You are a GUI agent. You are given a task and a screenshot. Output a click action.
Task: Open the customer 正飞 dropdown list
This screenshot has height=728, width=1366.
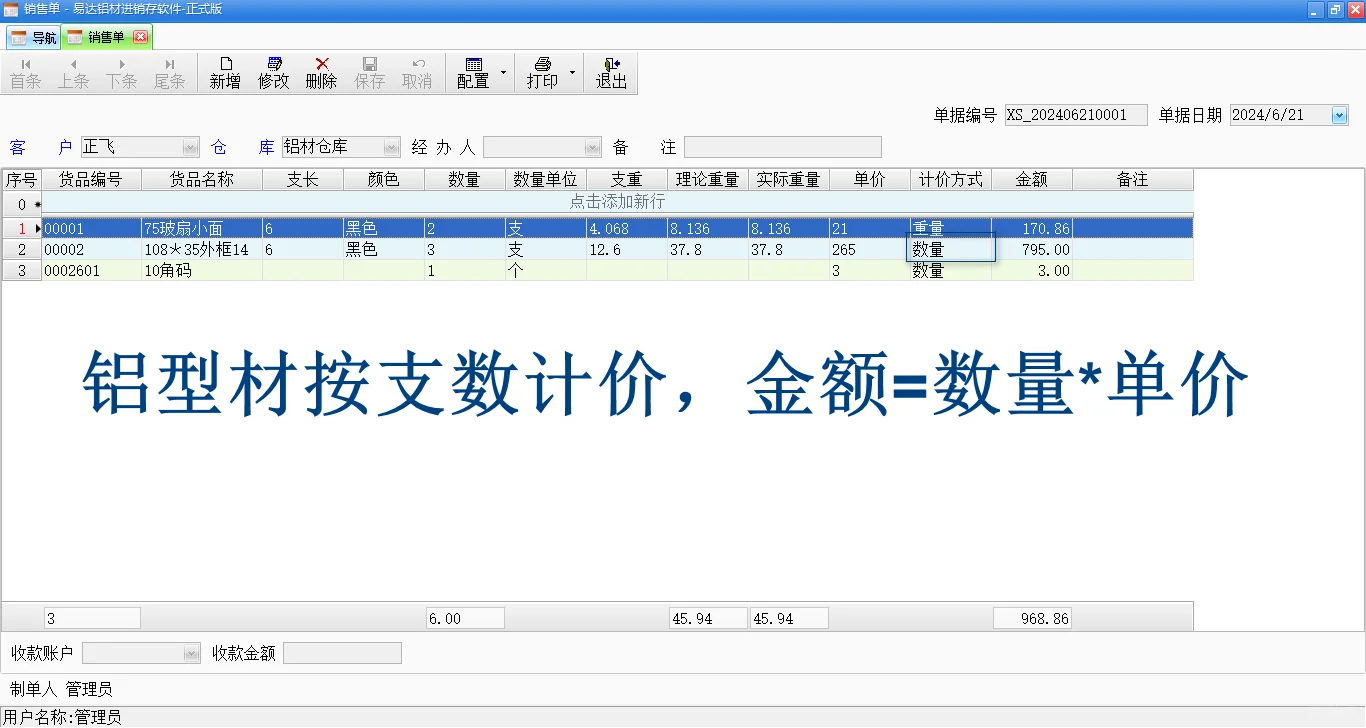tap(190, 146)
